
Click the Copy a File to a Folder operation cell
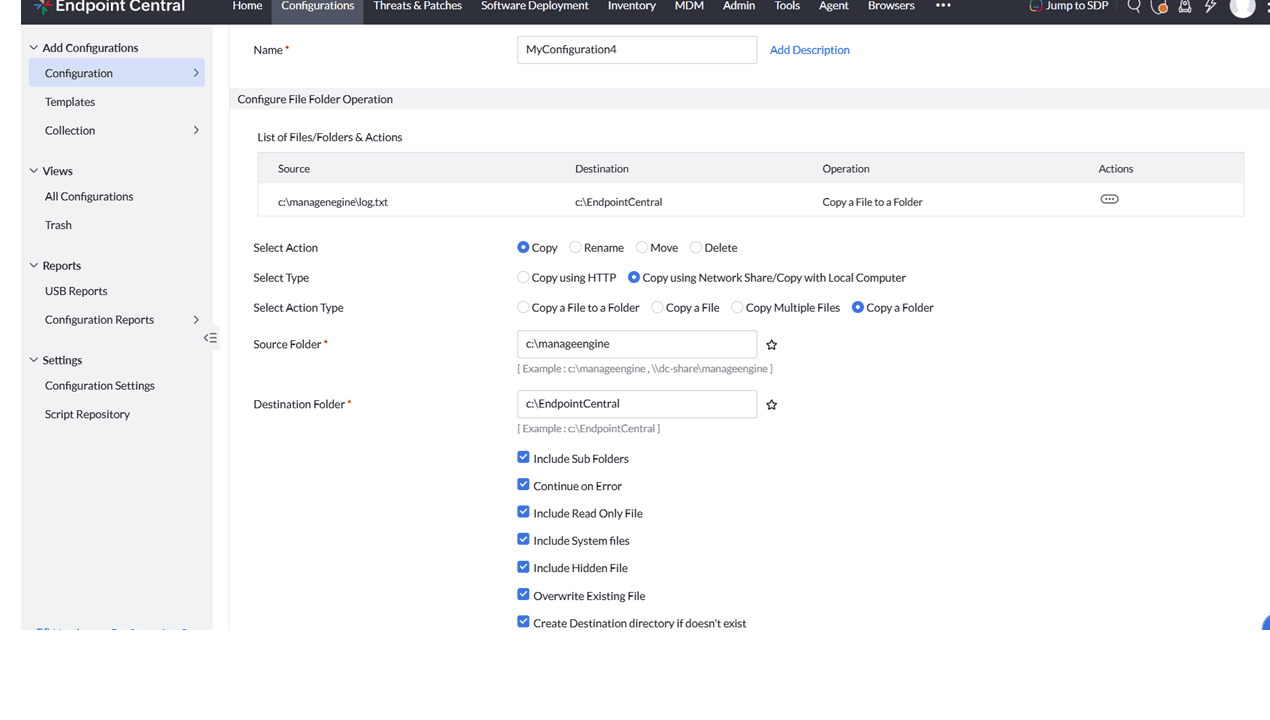click(x=872, y=202)
